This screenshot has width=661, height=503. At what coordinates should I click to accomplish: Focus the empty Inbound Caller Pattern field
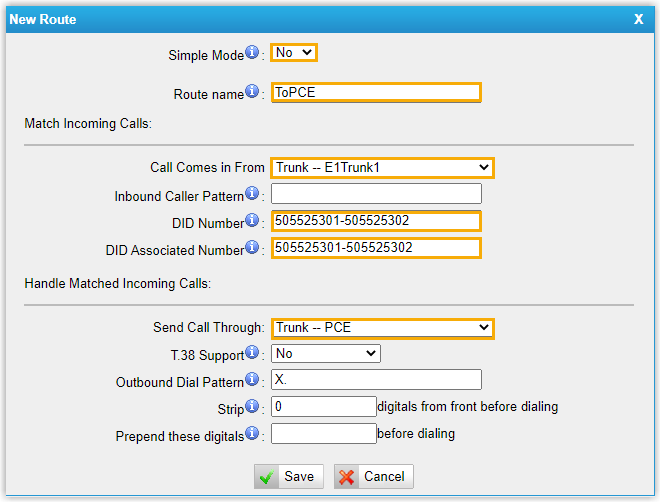click(376, 194)
